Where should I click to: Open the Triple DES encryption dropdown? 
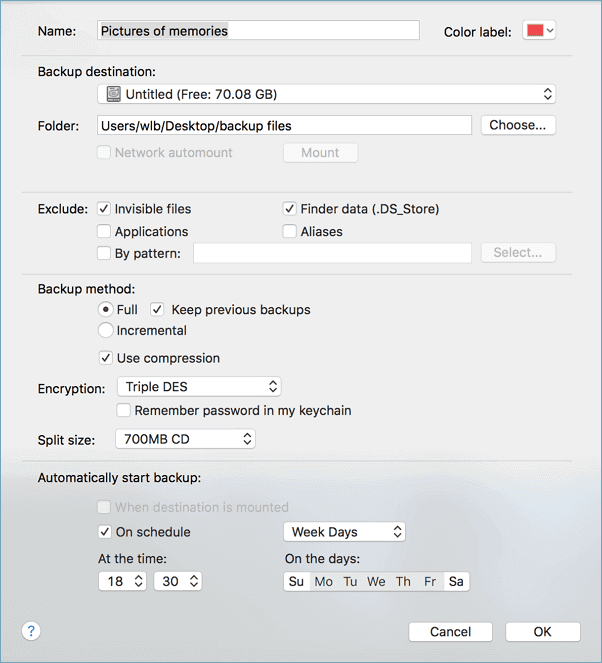(198, 386)
